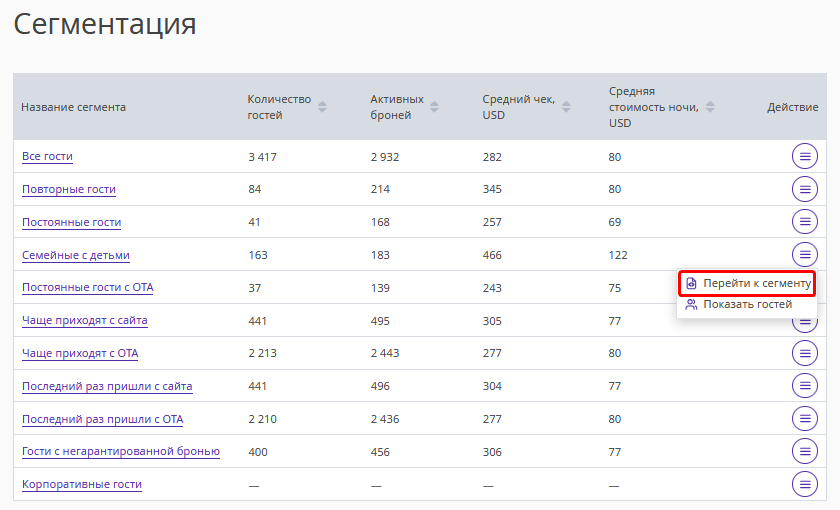This screenshot has width=840, height=510.
Task: Open action menu for Последний раз пришли с OTA
Action: [x=805, y=419]
